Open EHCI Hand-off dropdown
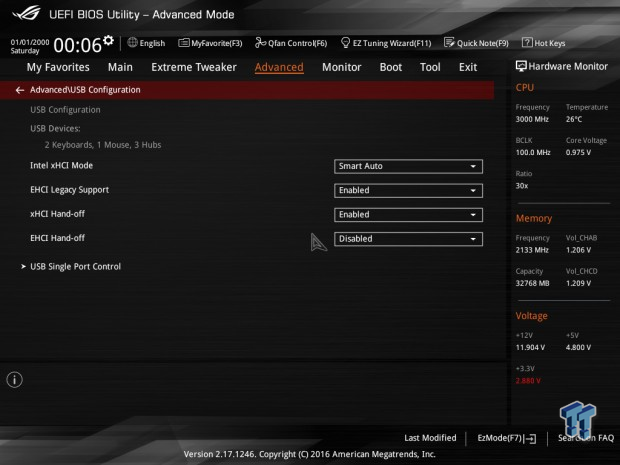 point(408,239)
